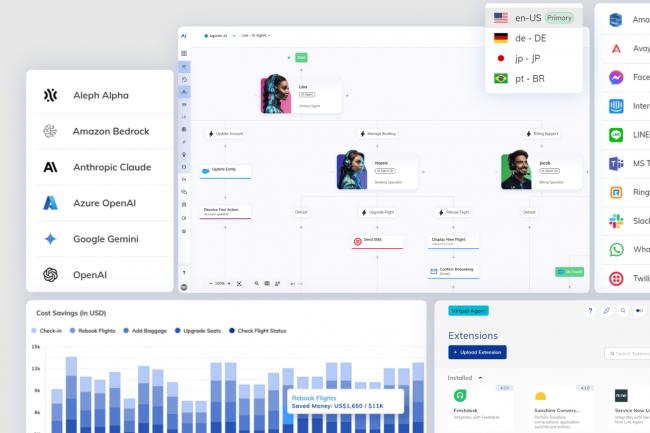Toggle Rebook Flights series in legend
Screen dimensions: 650x433
(92, 331)
